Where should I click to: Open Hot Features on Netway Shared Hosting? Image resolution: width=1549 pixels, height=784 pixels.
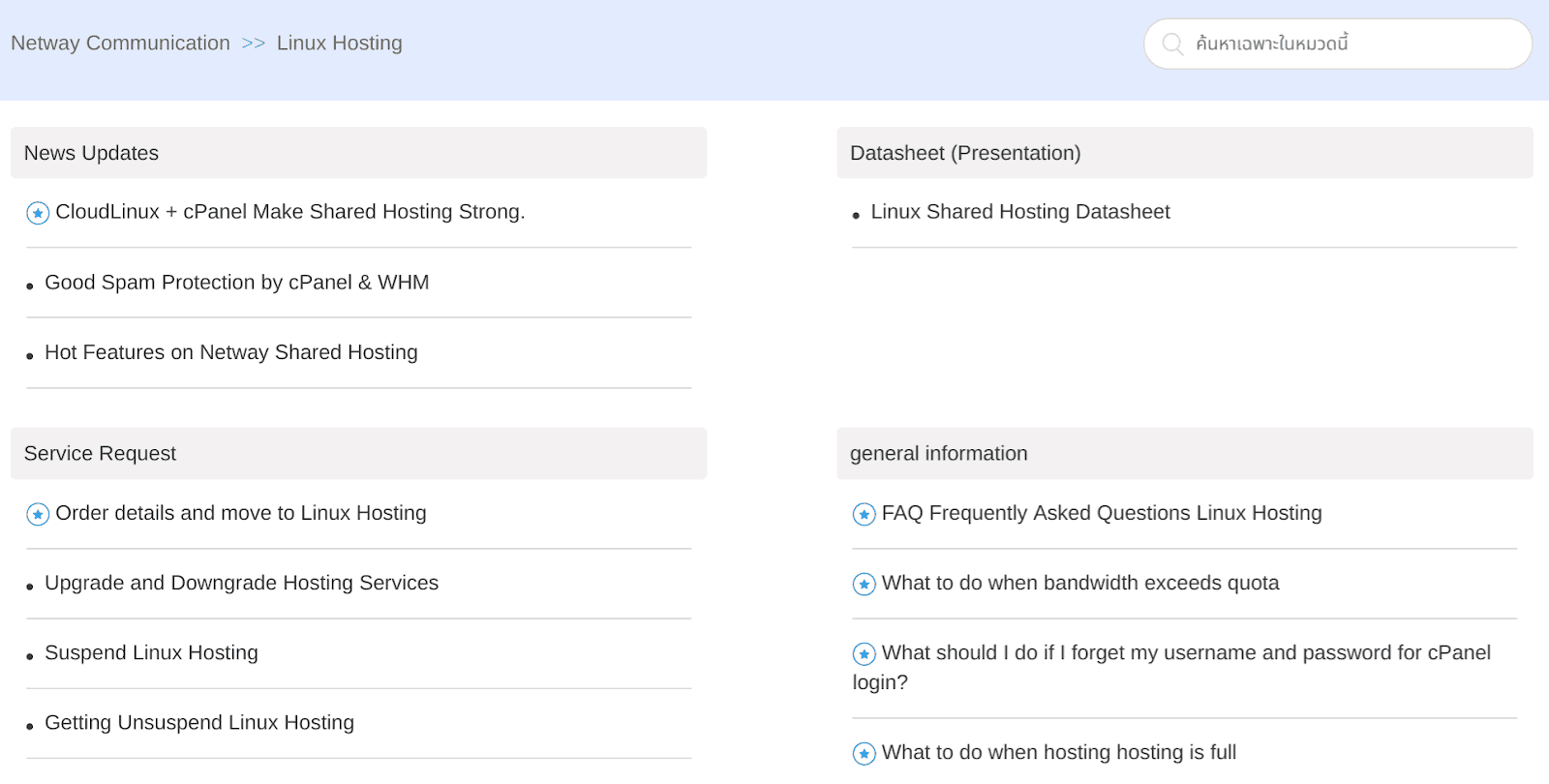231,352
